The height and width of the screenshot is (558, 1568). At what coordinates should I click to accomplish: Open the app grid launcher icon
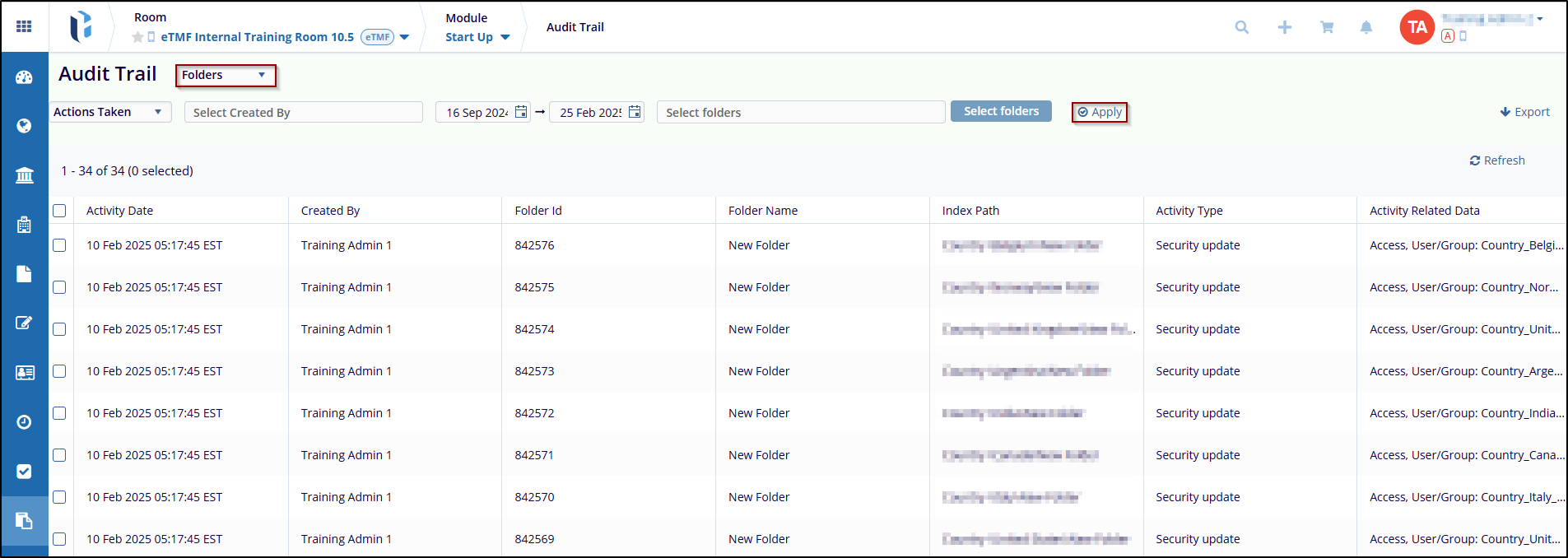tap(24, 26)
